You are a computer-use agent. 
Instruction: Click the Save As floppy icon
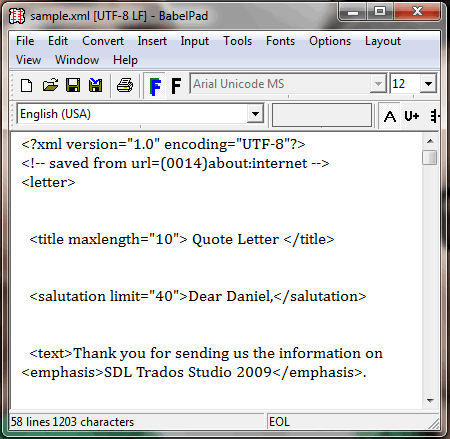coord(95,85)
